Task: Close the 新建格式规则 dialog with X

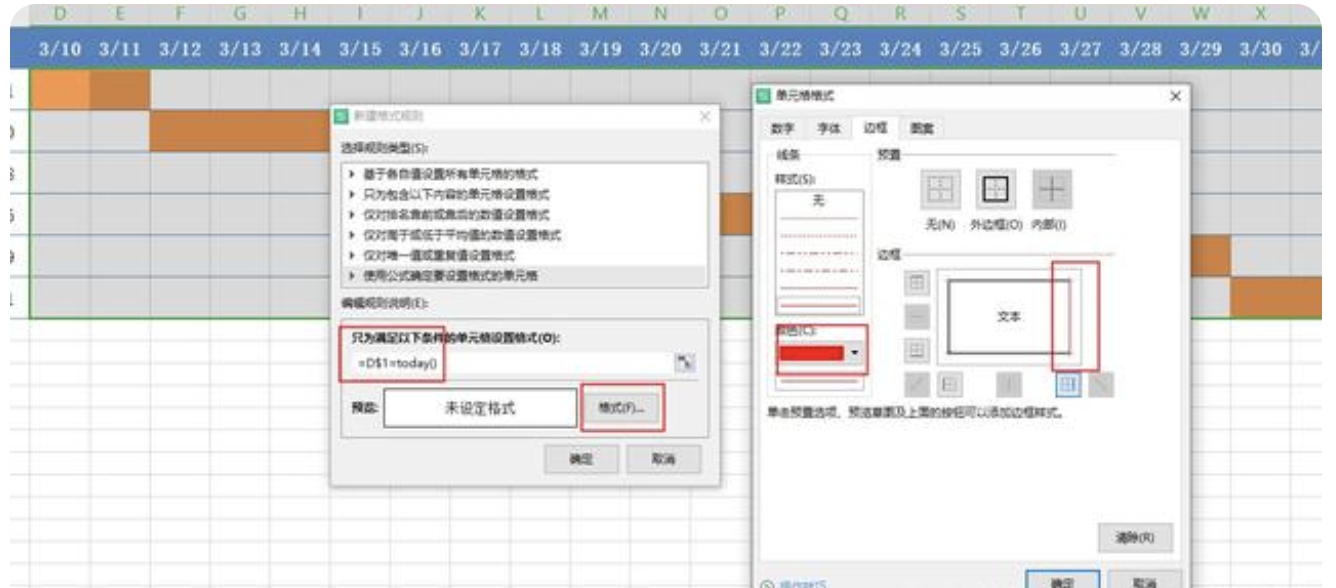Action: (x=704, y=117)
